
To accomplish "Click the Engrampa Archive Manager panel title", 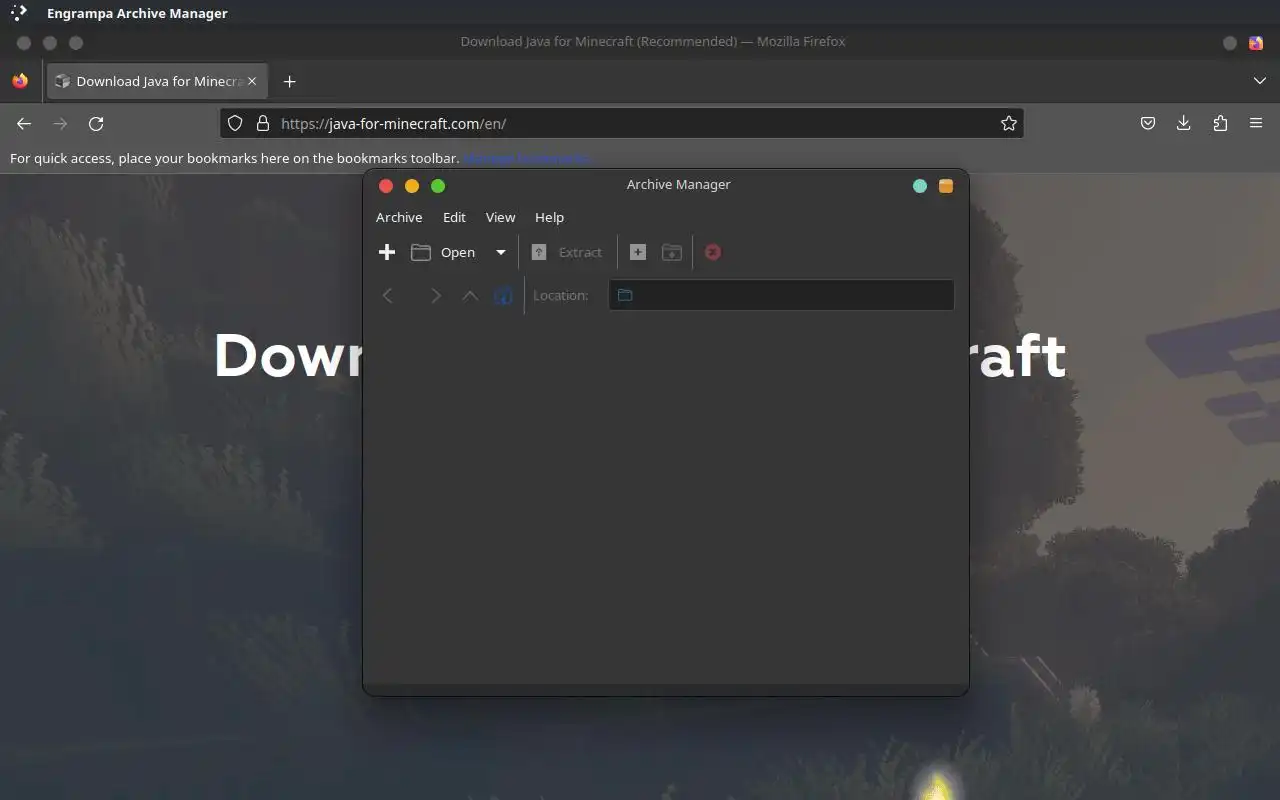I will pos(137,13).
